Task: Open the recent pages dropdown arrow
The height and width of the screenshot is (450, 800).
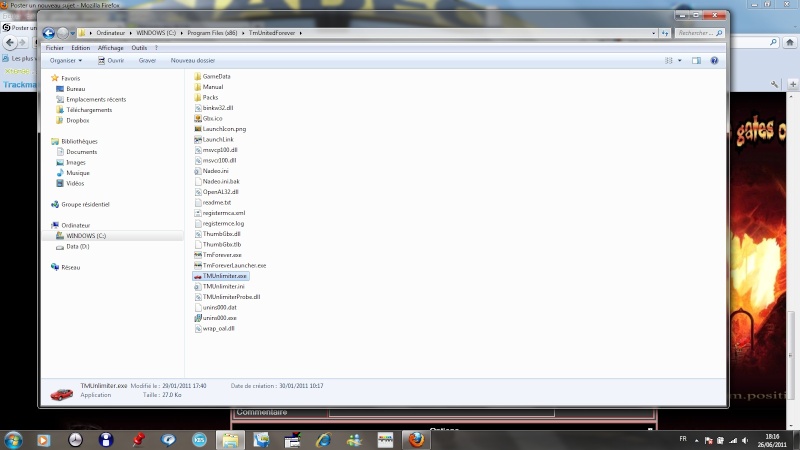Action: point(72,33)
